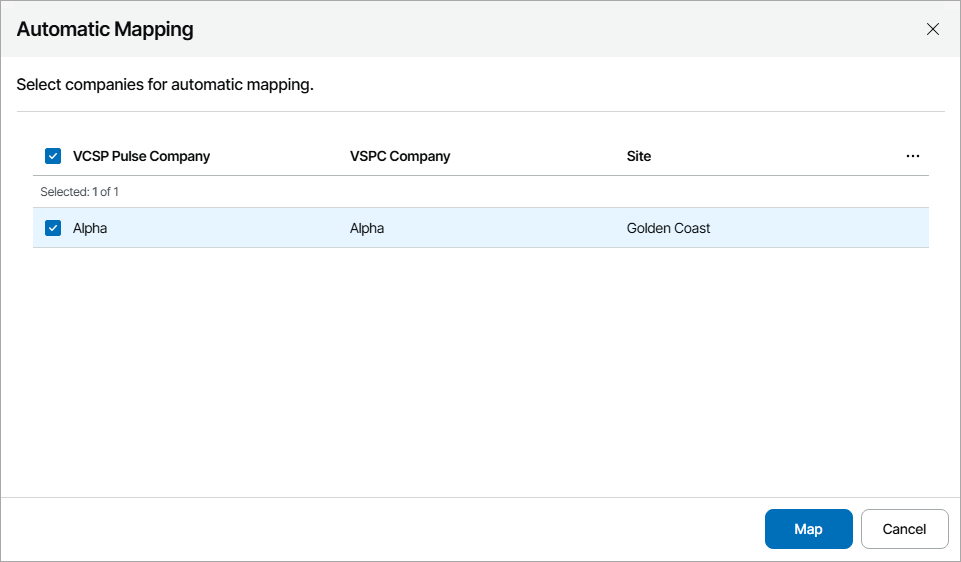Viewport: 961px width, 562px height.
Task: Click Alpha under the VSPC Company column
Action: (367, 228)
